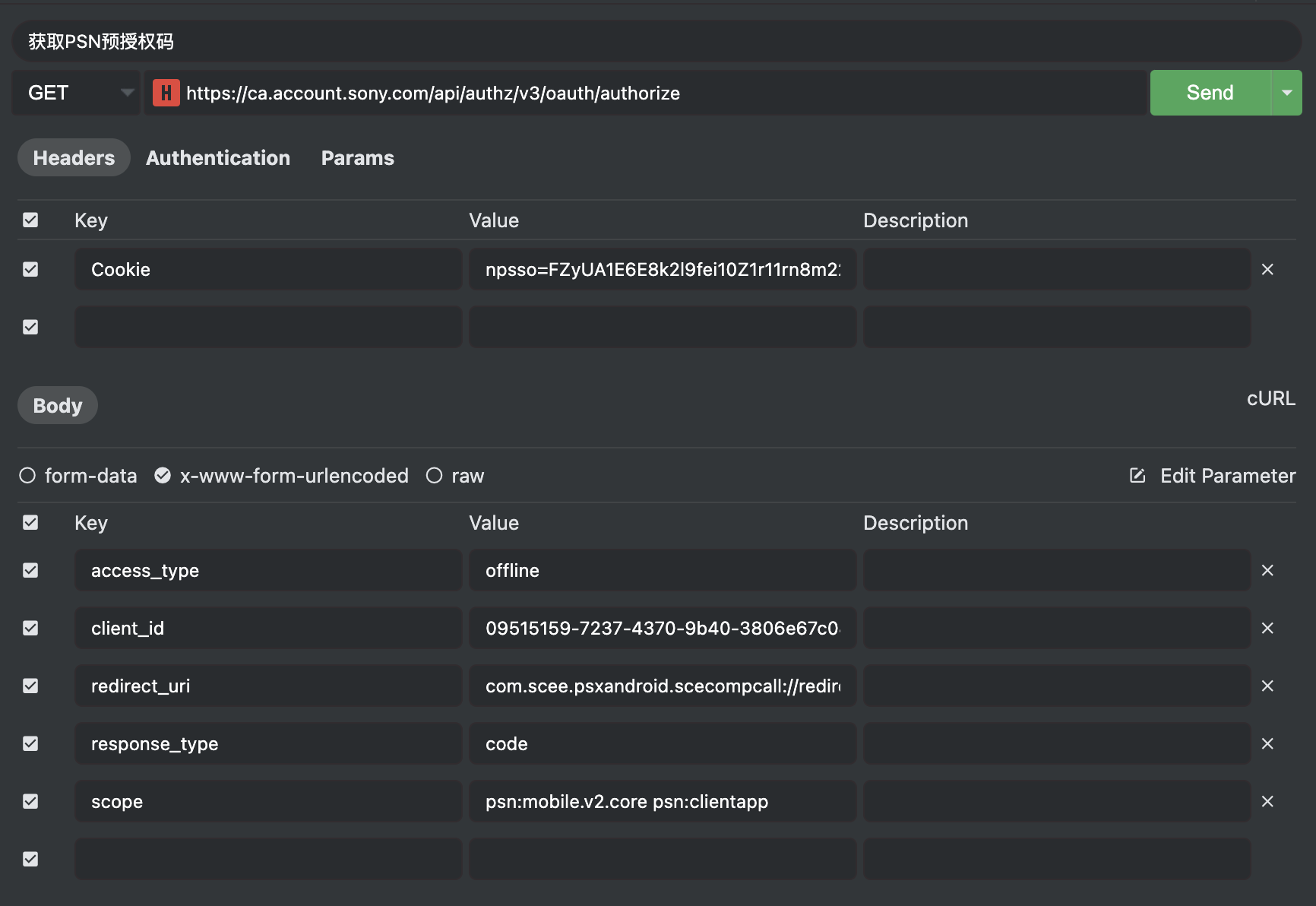Remove the response_type parameter row
The width and height of the screenshot is (1316, 906).
pos(1267,743)
